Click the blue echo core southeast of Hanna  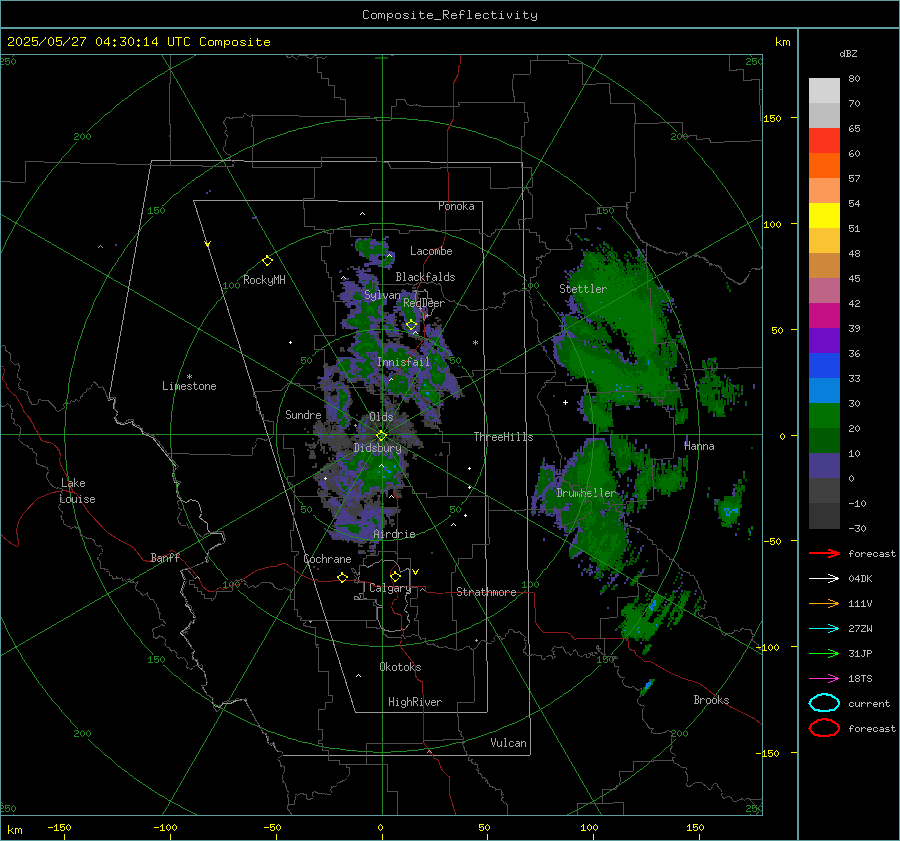coord(730,510)
